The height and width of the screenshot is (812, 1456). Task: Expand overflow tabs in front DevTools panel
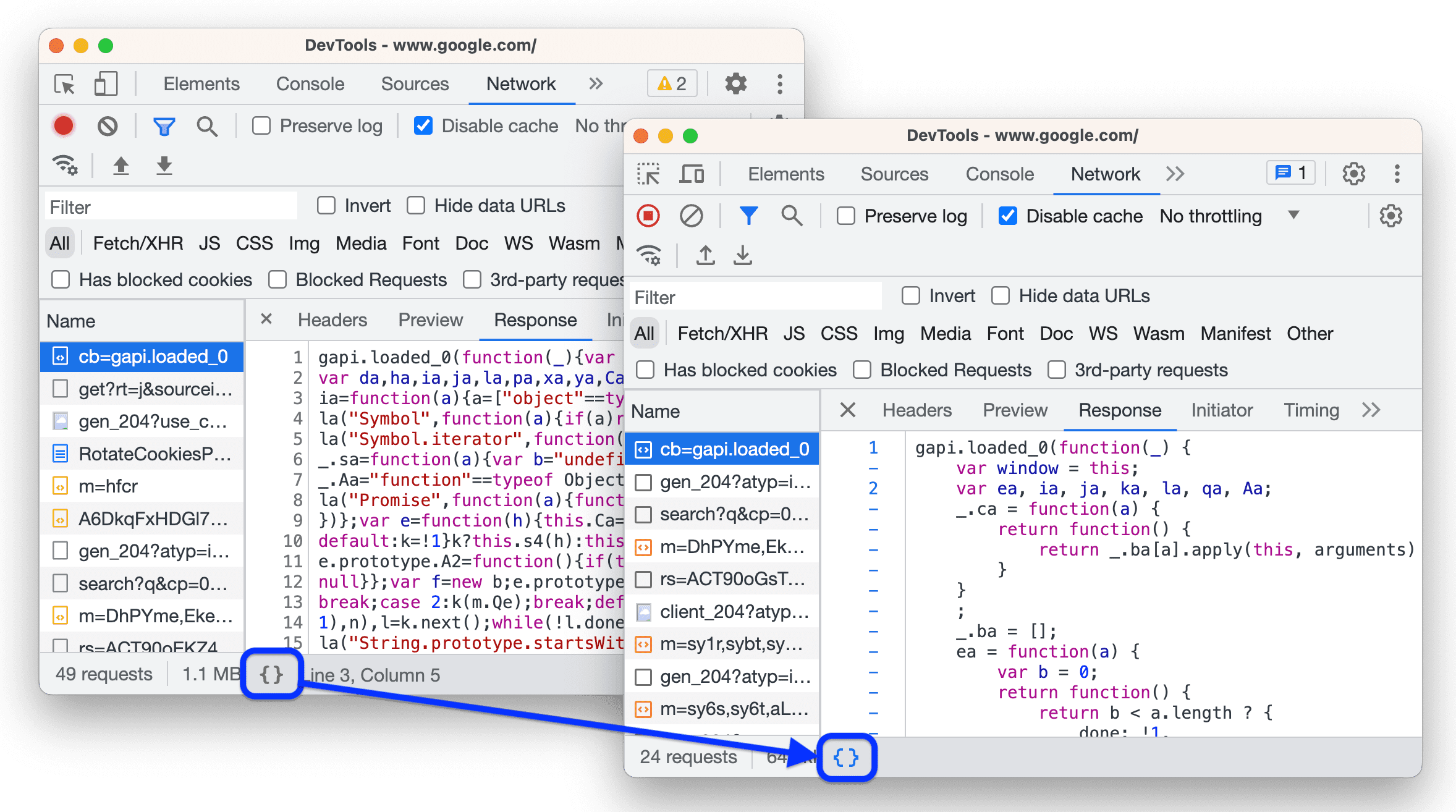coord(1175,174)
